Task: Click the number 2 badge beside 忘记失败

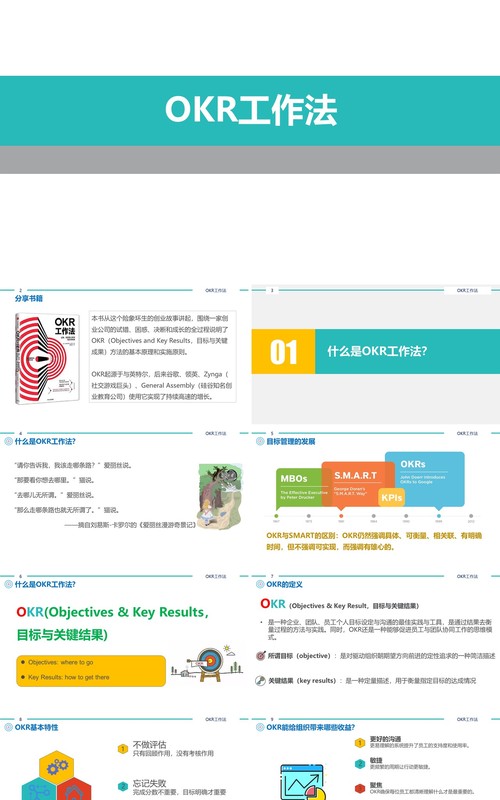Action: (x=122, y=786)
